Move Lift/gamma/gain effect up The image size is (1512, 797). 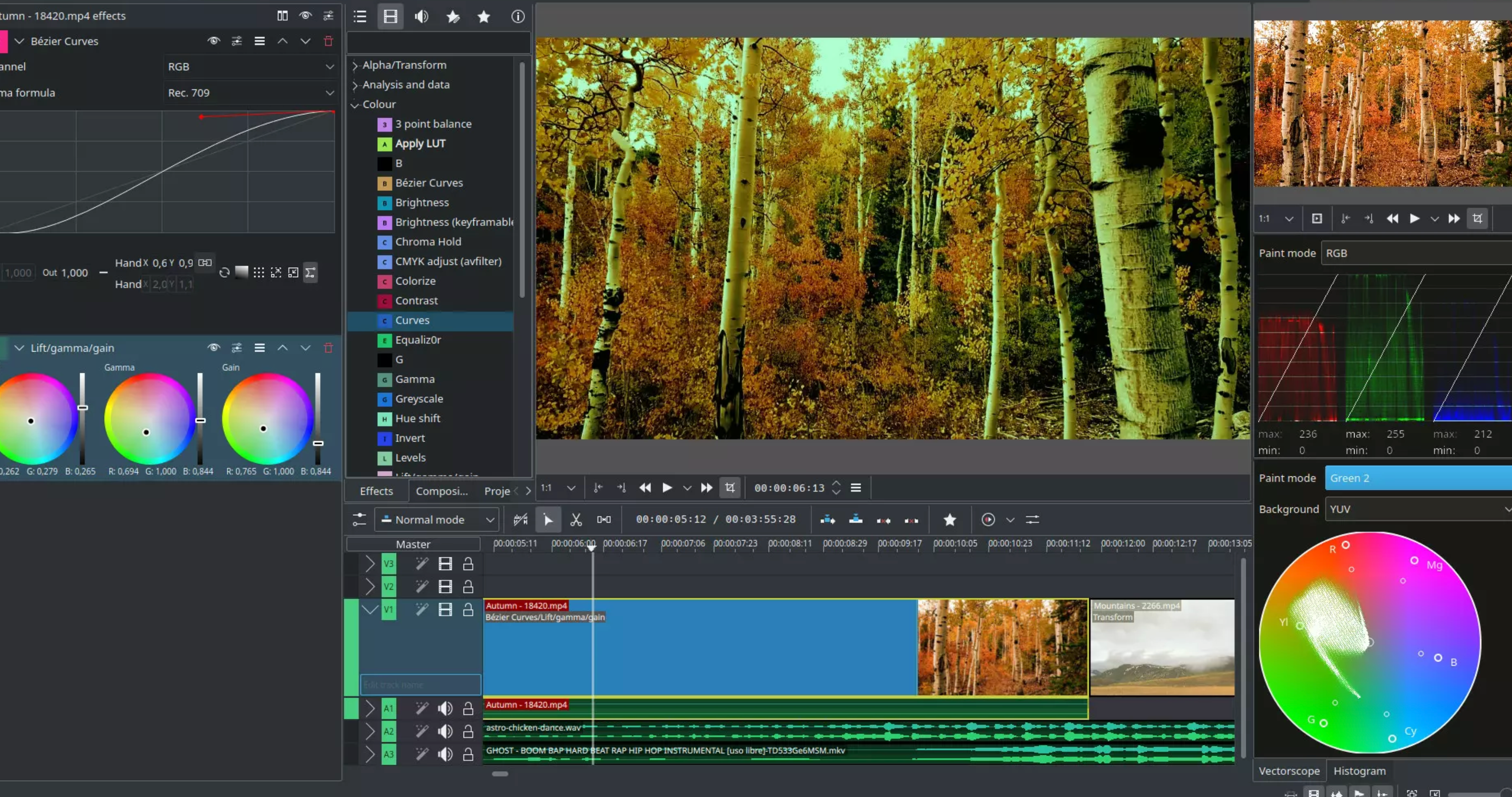point(282,348)
